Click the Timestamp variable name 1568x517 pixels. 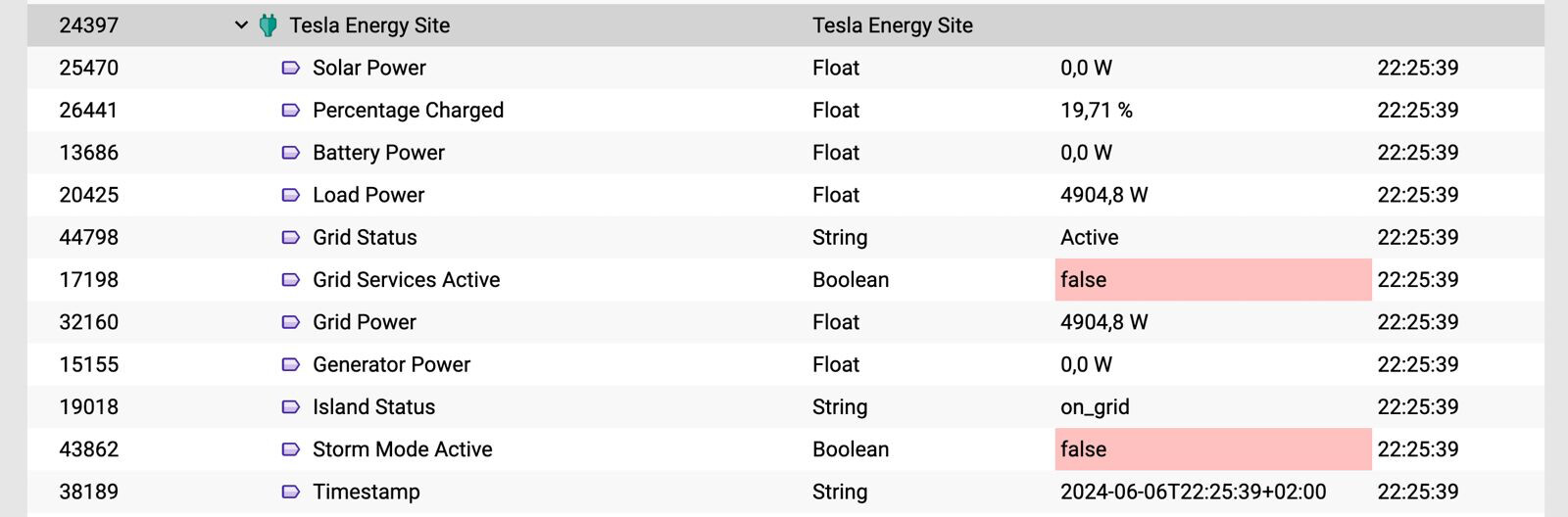367,492
